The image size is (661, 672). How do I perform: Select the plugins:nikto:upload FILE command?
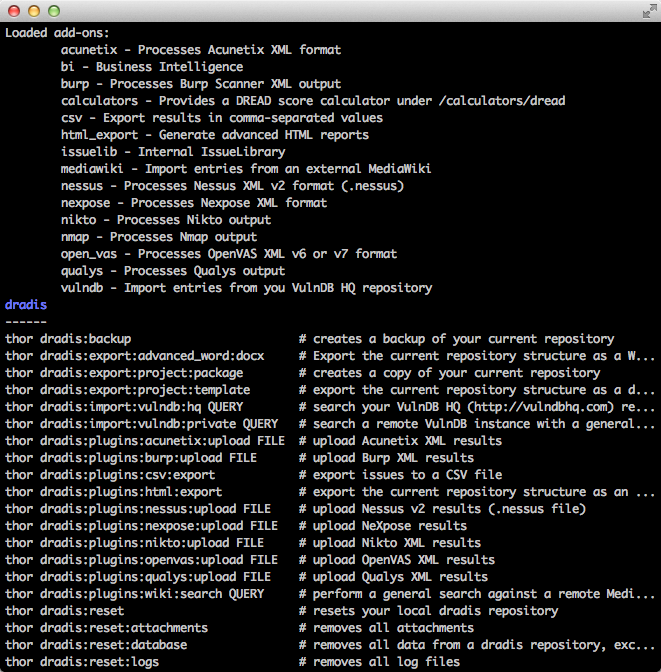134,543
